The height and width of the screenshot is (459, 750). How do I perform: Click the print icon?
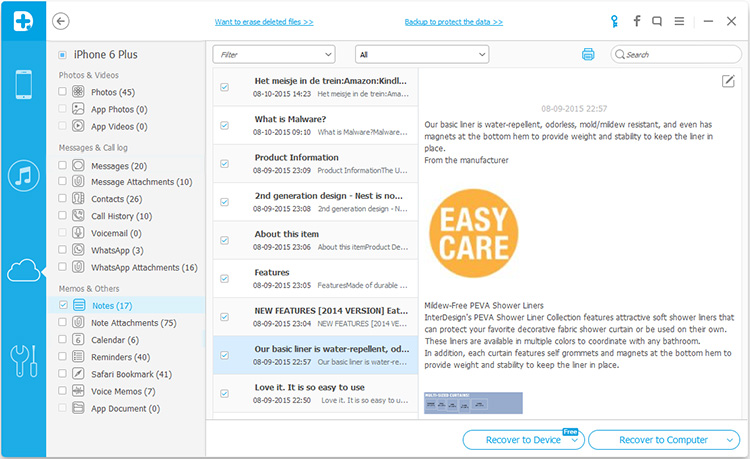[x=588, y=55]
